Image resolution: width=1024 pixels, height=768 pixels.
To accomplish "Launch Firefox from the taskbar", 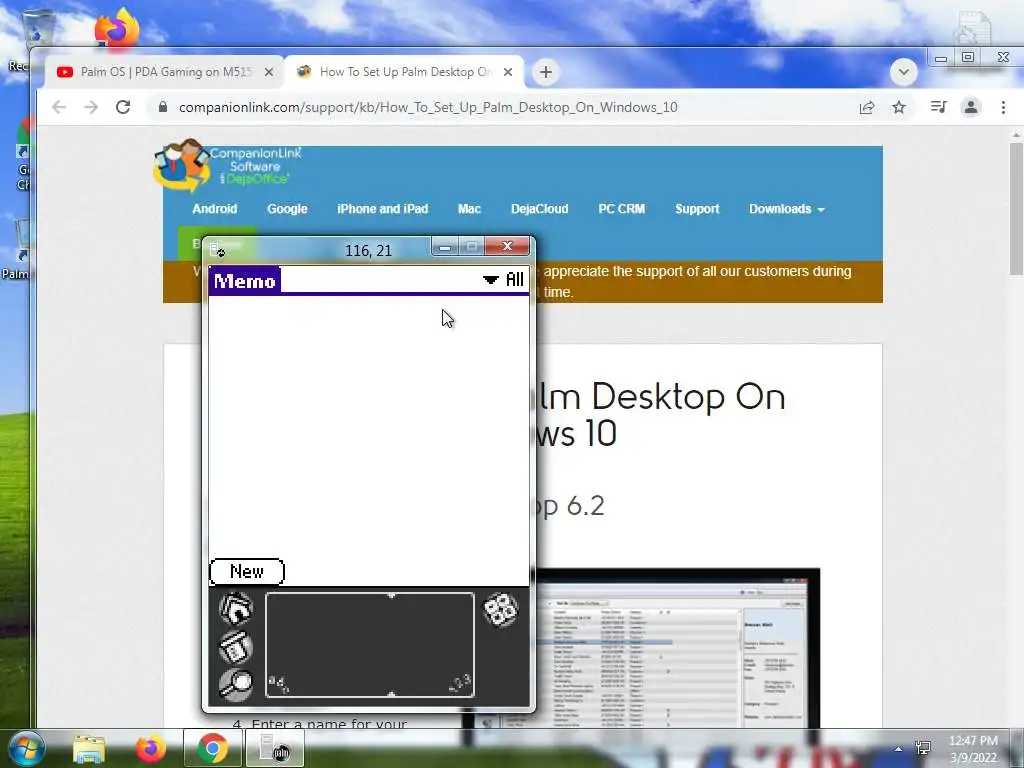I will 150,749.
